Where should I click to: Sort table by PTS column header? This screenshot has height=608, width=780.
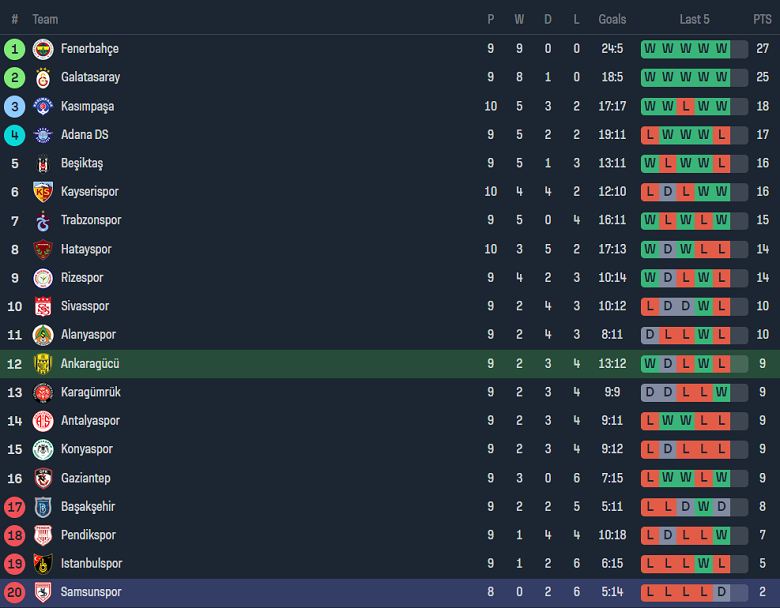tap(762, 19)
